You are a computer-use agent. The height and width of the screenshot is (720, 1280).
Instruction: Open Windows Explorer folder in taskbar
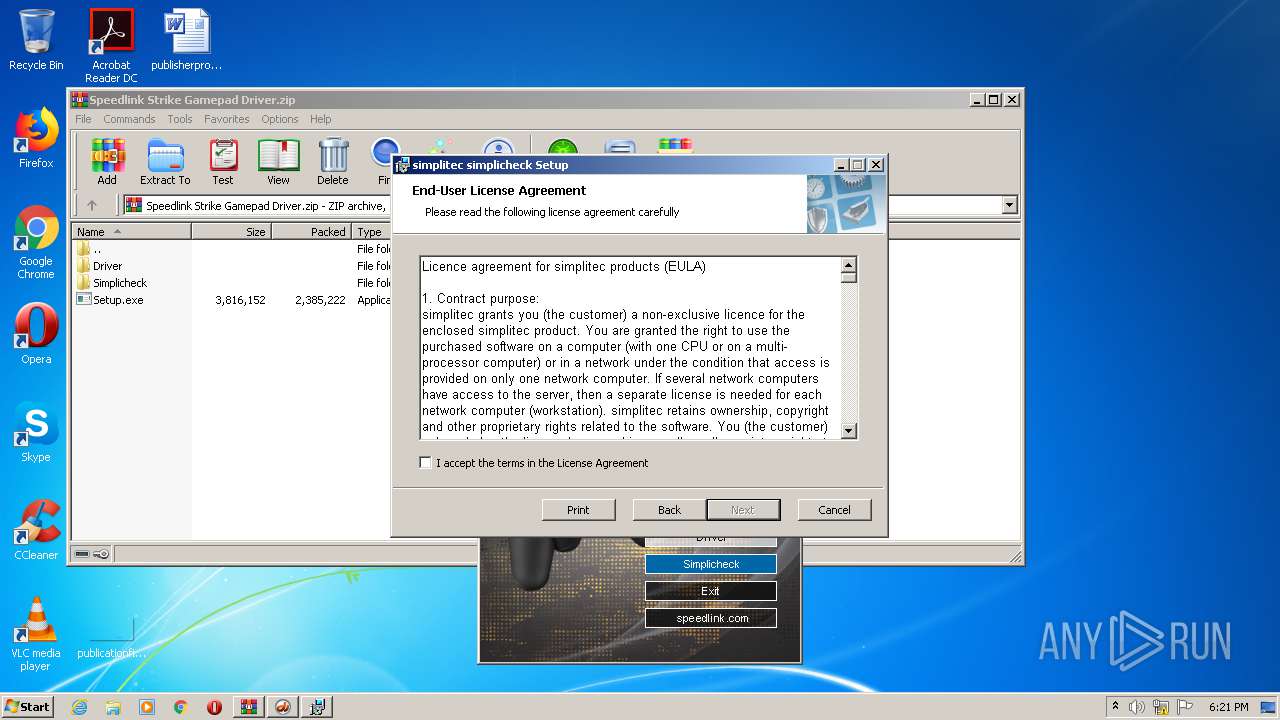[x=113, y=707]
